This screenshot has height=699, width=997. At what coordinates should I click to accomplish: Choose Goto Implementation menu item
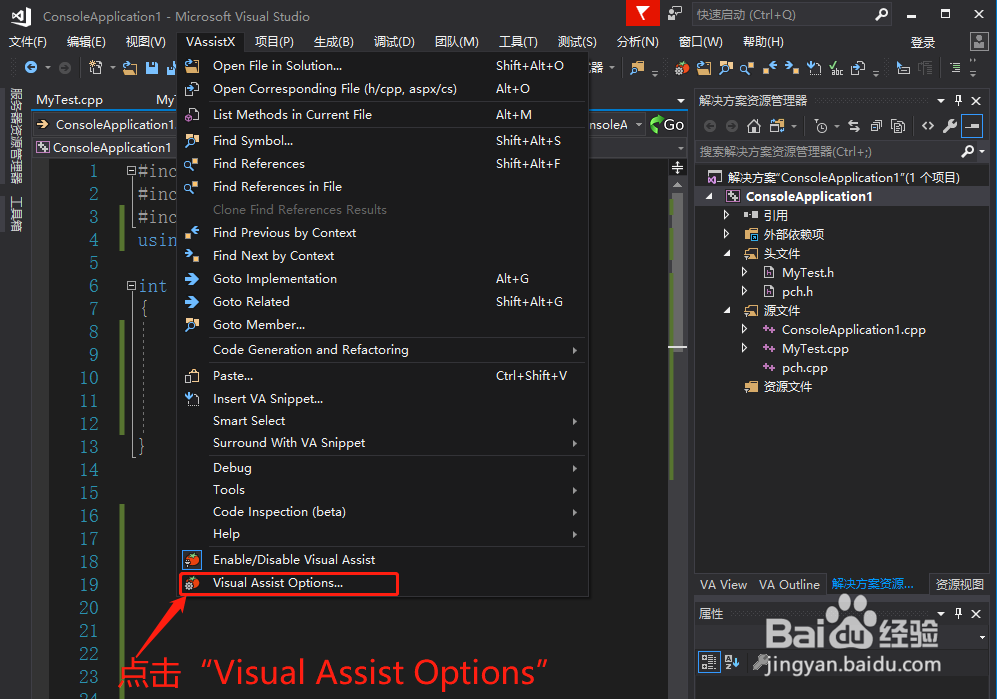click(382, 279)
